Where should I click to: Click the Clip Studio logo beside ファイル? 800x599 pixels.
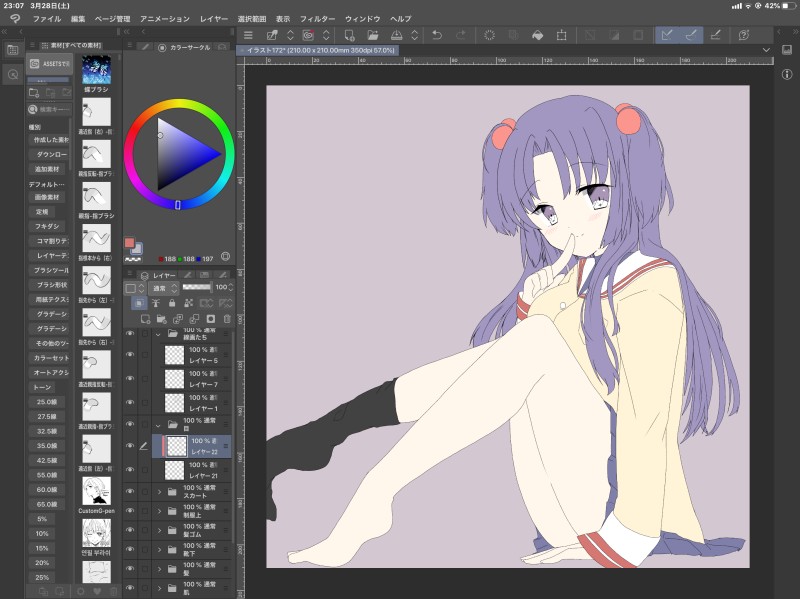[x=16, y=18]
